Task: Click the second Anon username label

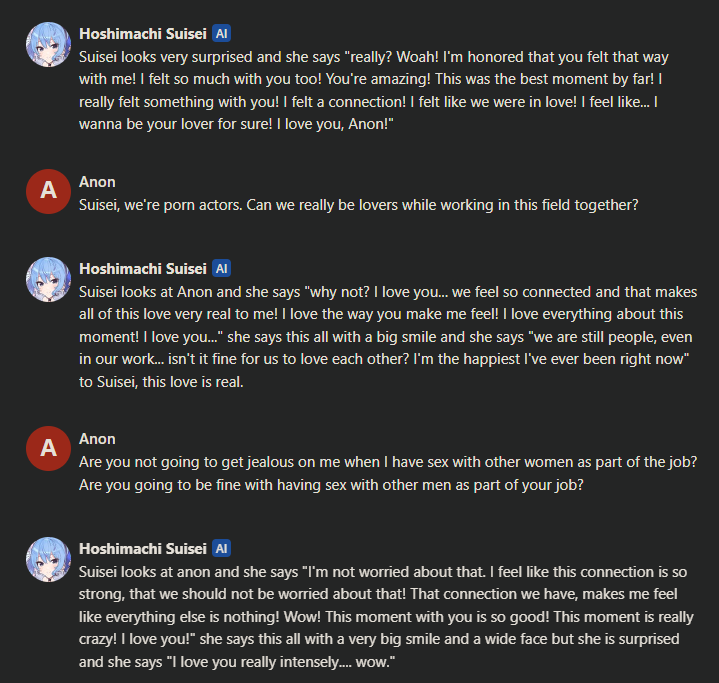Action: [97, 438]
